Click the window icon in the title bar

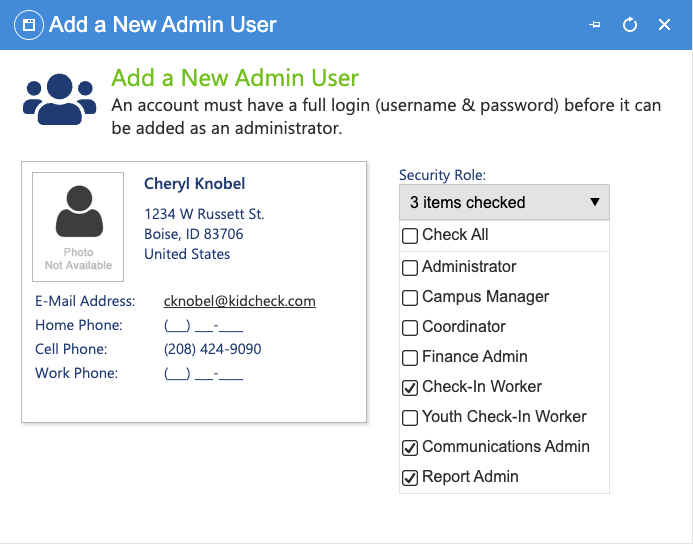click(29, 25)
